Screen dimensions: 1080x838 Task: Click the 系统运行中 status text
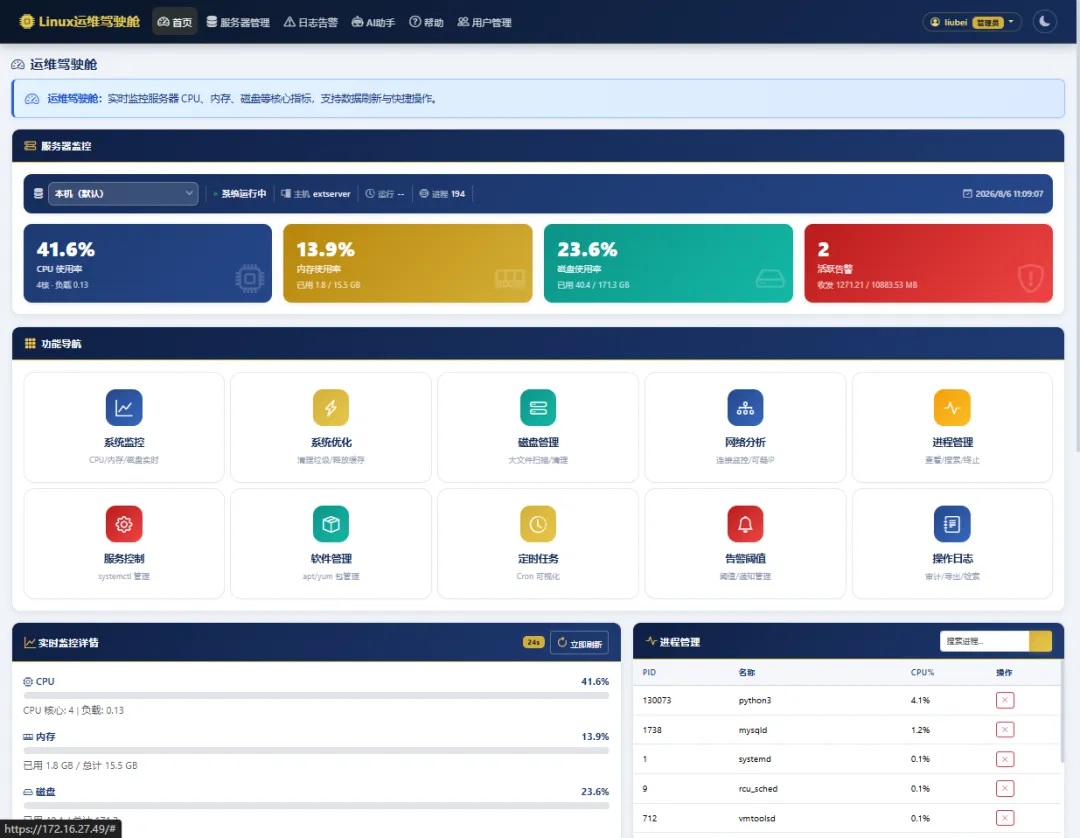point(244,193)
